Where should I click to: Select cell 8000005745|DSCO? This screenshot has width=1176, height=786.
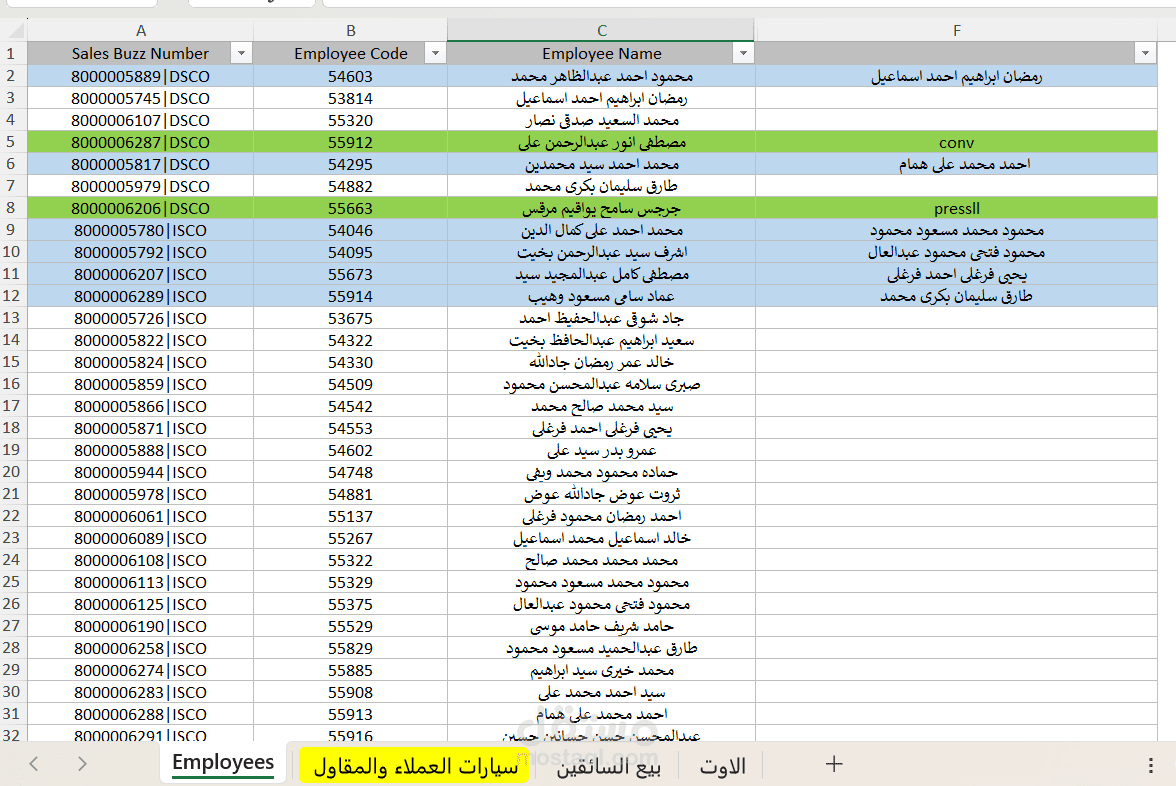140,98
